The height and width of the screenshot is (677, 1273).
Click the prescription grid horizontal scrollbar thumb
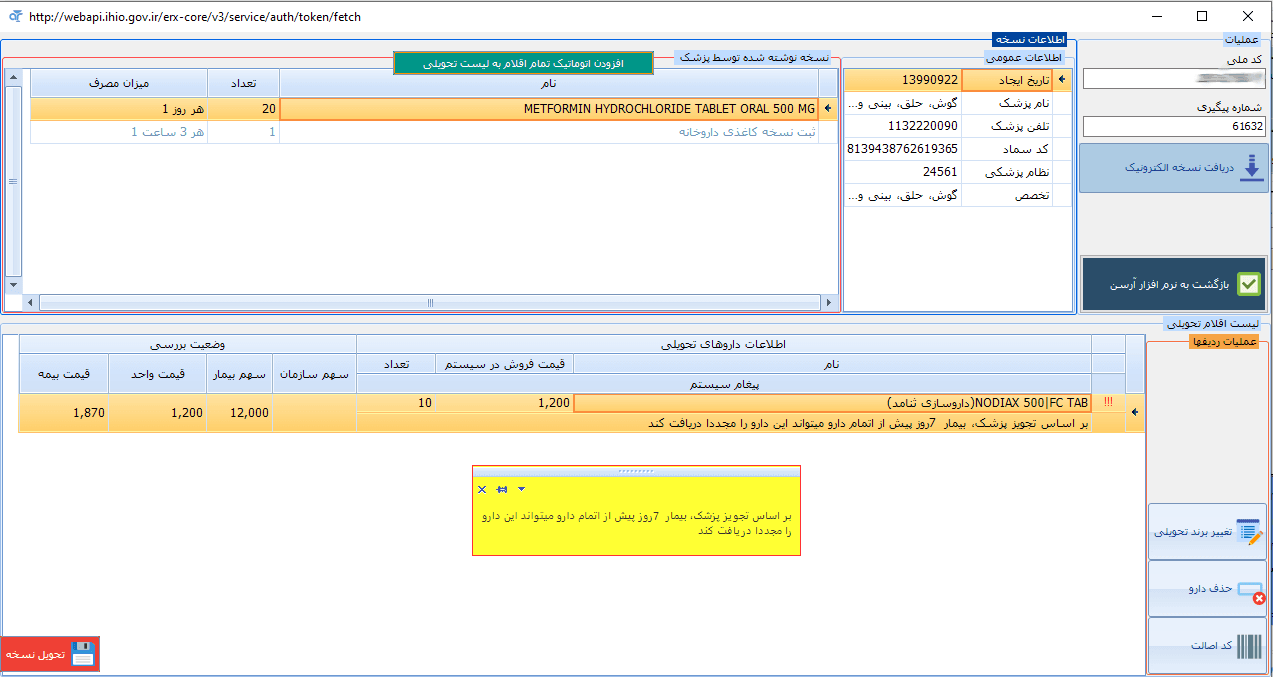click(430, 303)
